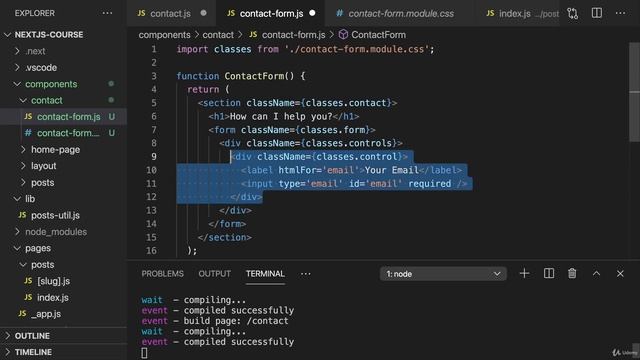This screenshot has width=640, height=360.
Task: Split the terminal panel
Action: click(x=549, y=273)
